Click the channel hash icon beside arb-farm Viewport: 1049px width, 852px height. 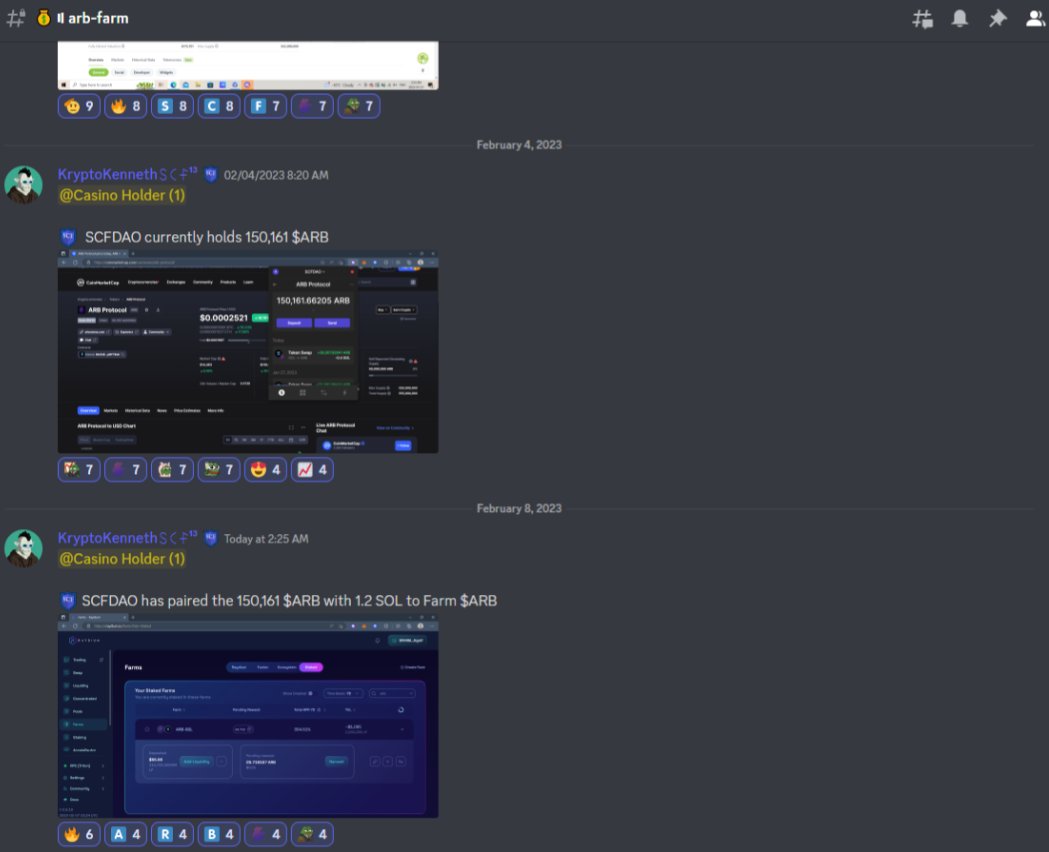pyautogui.click(x=15, y=18)
